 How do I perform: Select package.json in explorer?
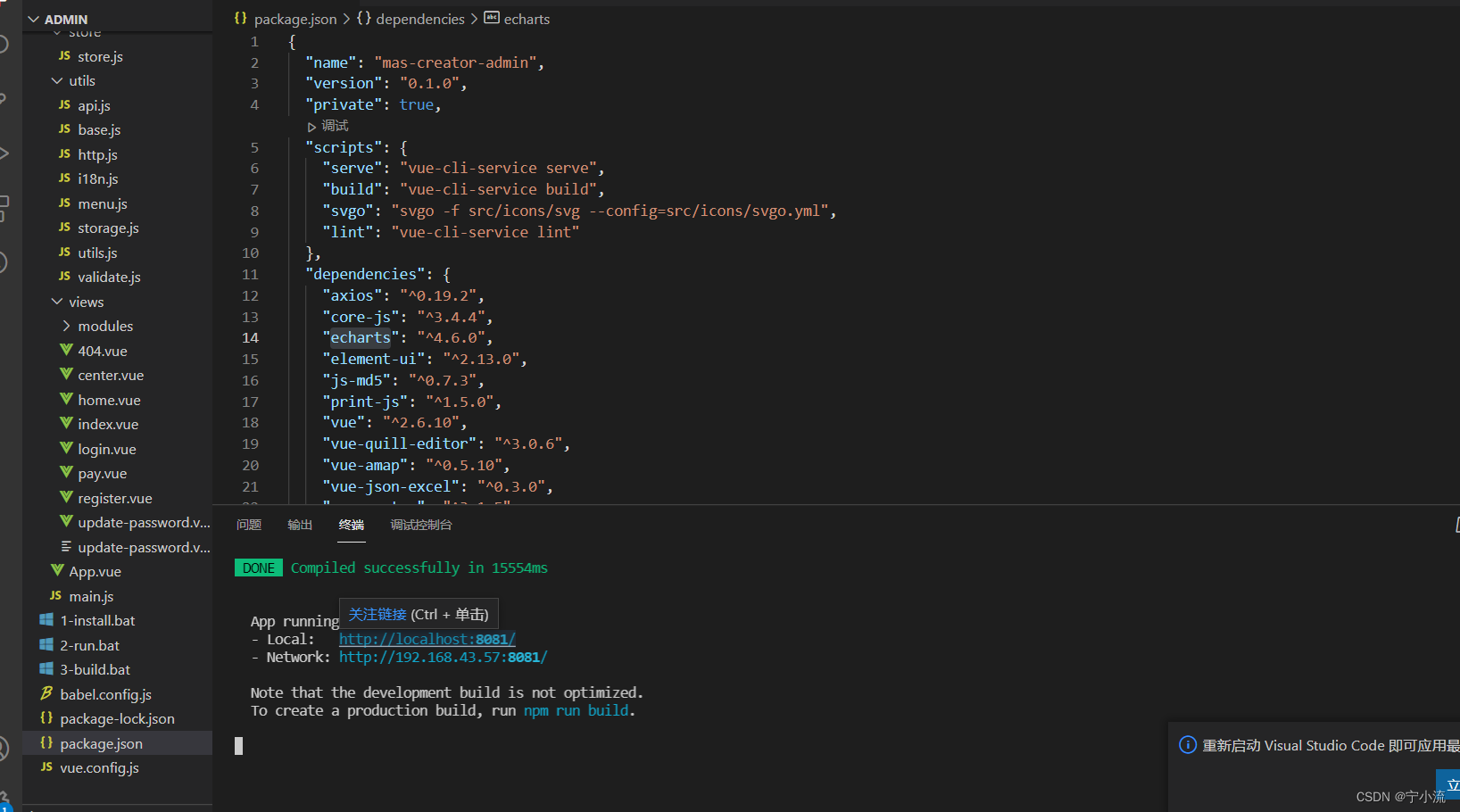[x=101, y=743]
